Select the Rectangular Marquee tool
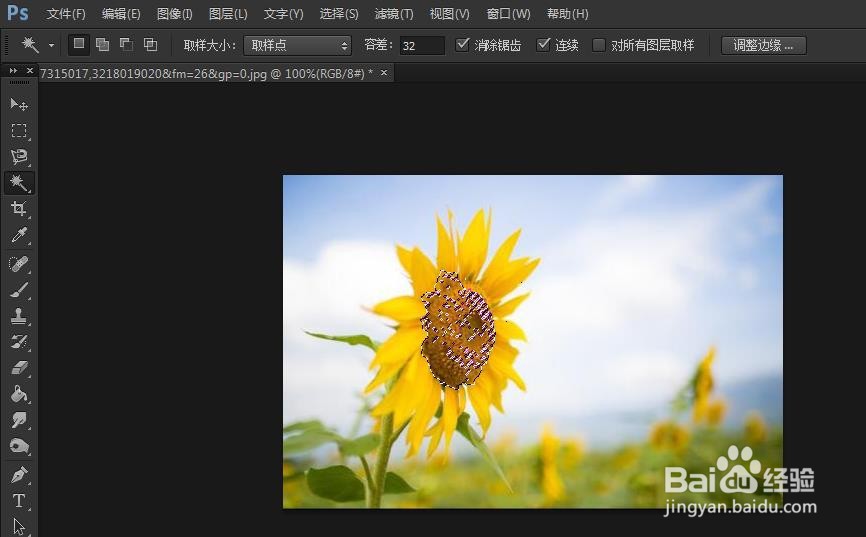The height and width of the screenshot is (537, 866). coord(19,130)
